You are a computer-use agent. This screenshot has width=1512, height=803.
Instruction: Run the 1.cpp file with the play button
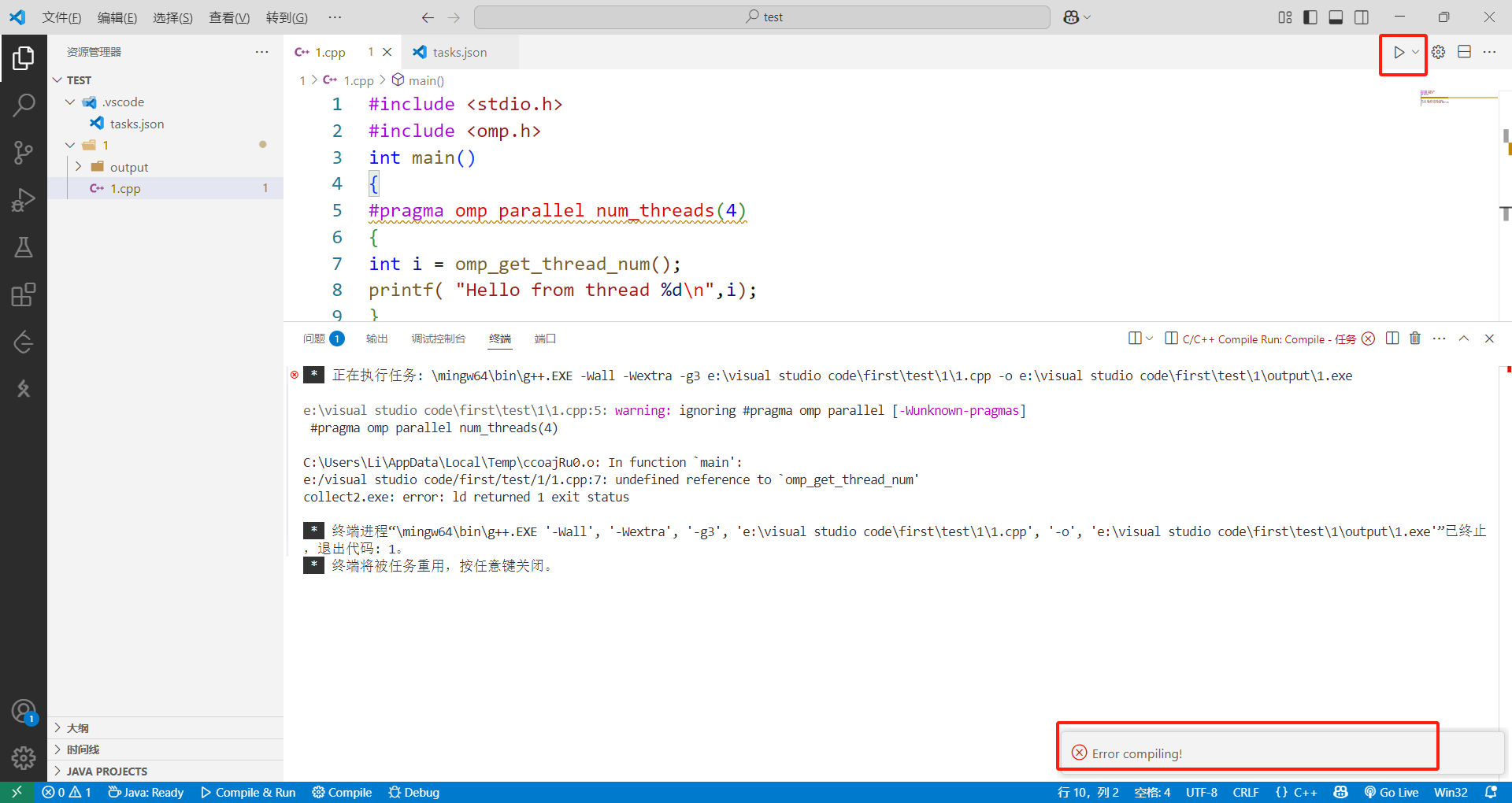(x=1399, y=52)
